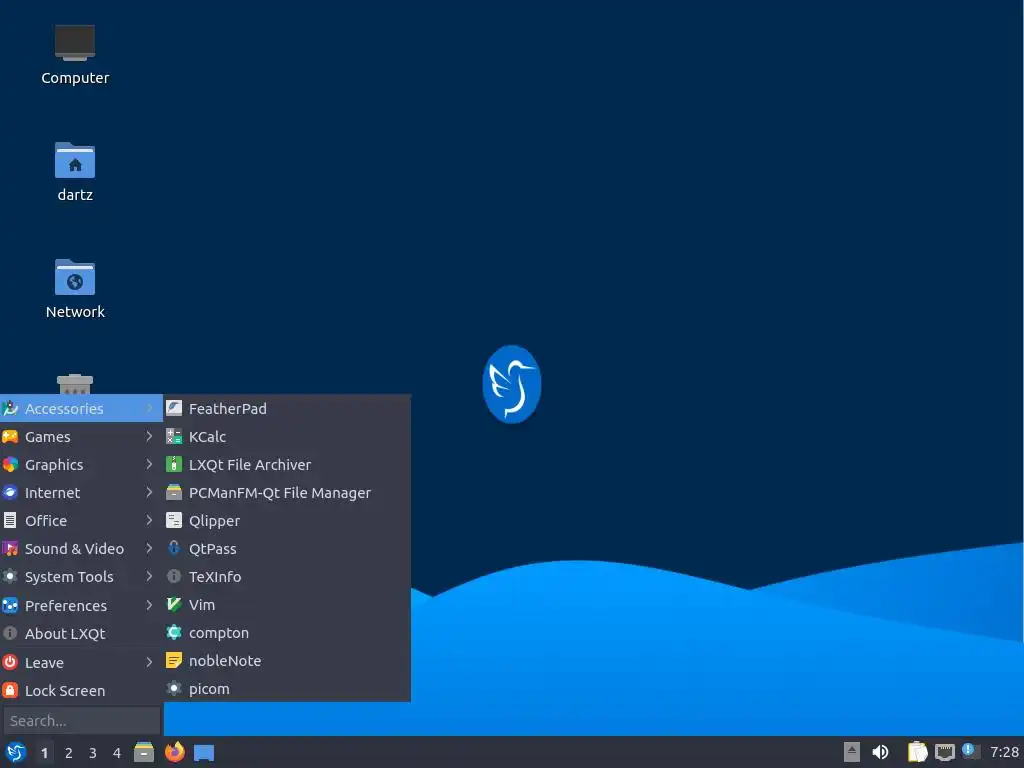Expand the Sound & Video submenu
Screen dimensions: 1024x768
click(x=81, y=549)
